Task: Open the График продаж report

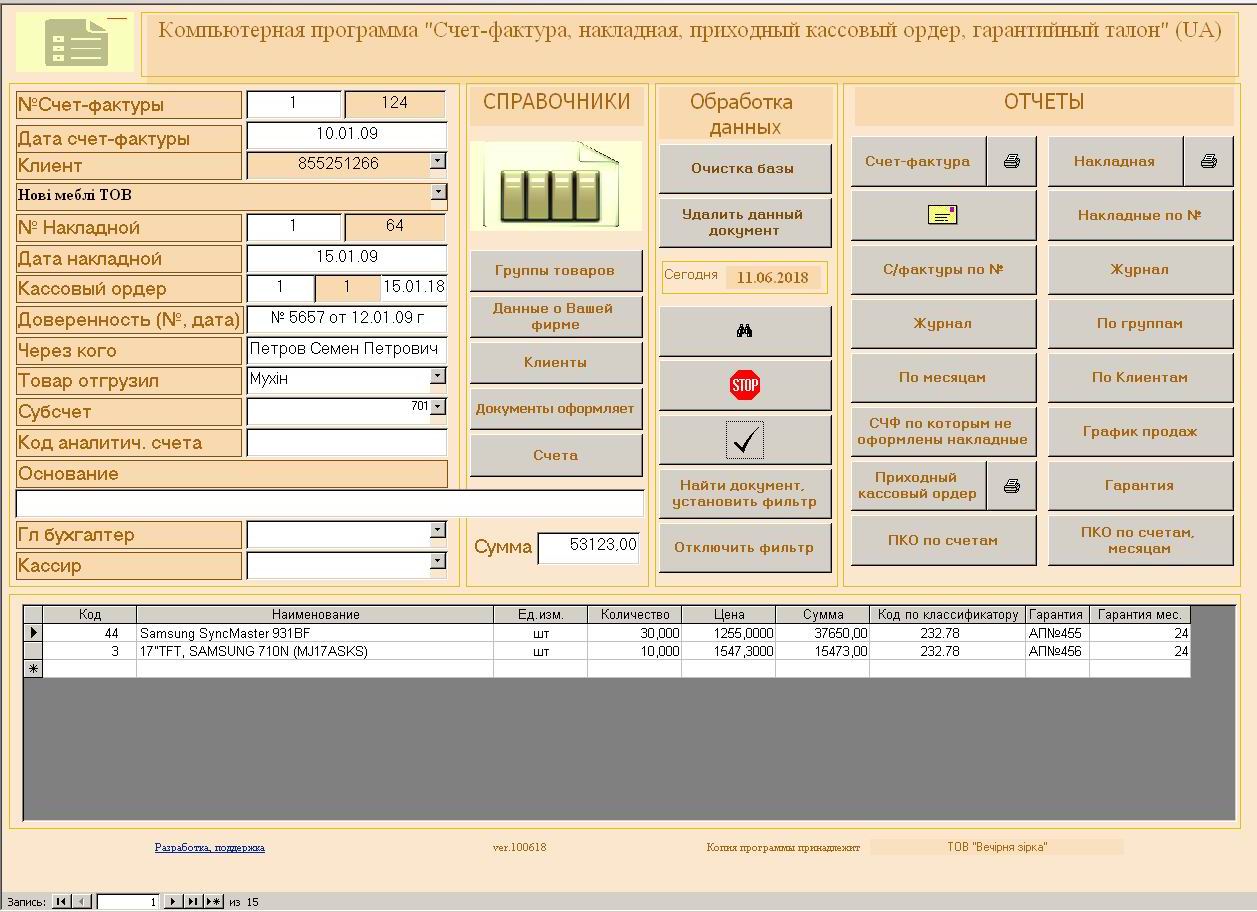Action: click(x=1140, y=432)
